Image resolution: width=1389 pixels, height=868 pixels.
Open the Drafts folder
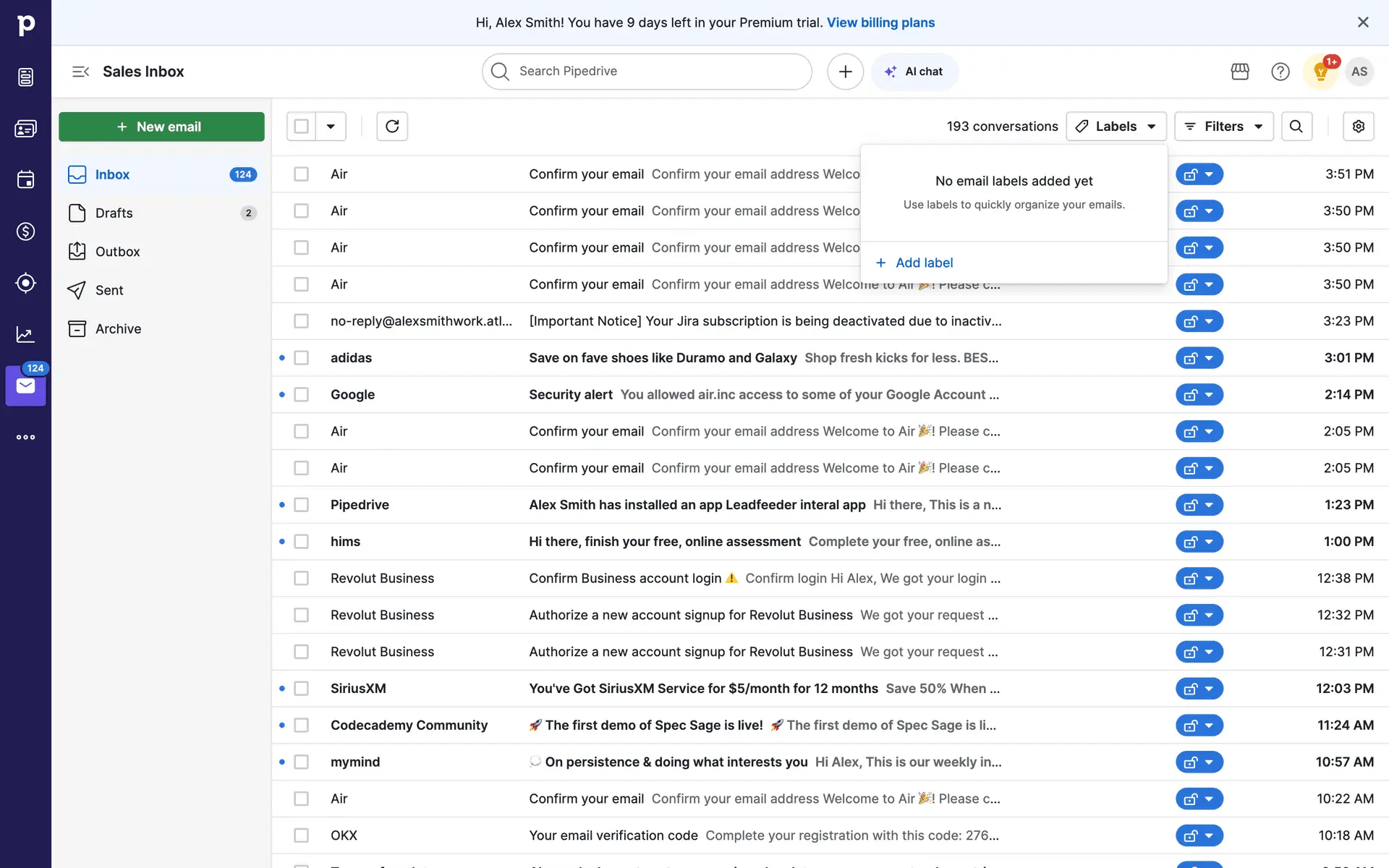[x=114, y=213]
